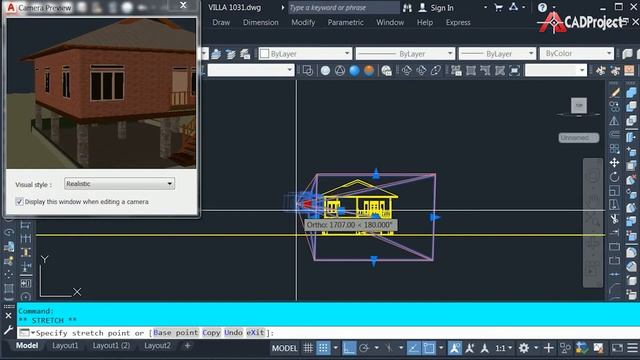640x360 pixels.
Task: Select the Erase tool in Modify toolbar
Action: click(x=615, y=93)
